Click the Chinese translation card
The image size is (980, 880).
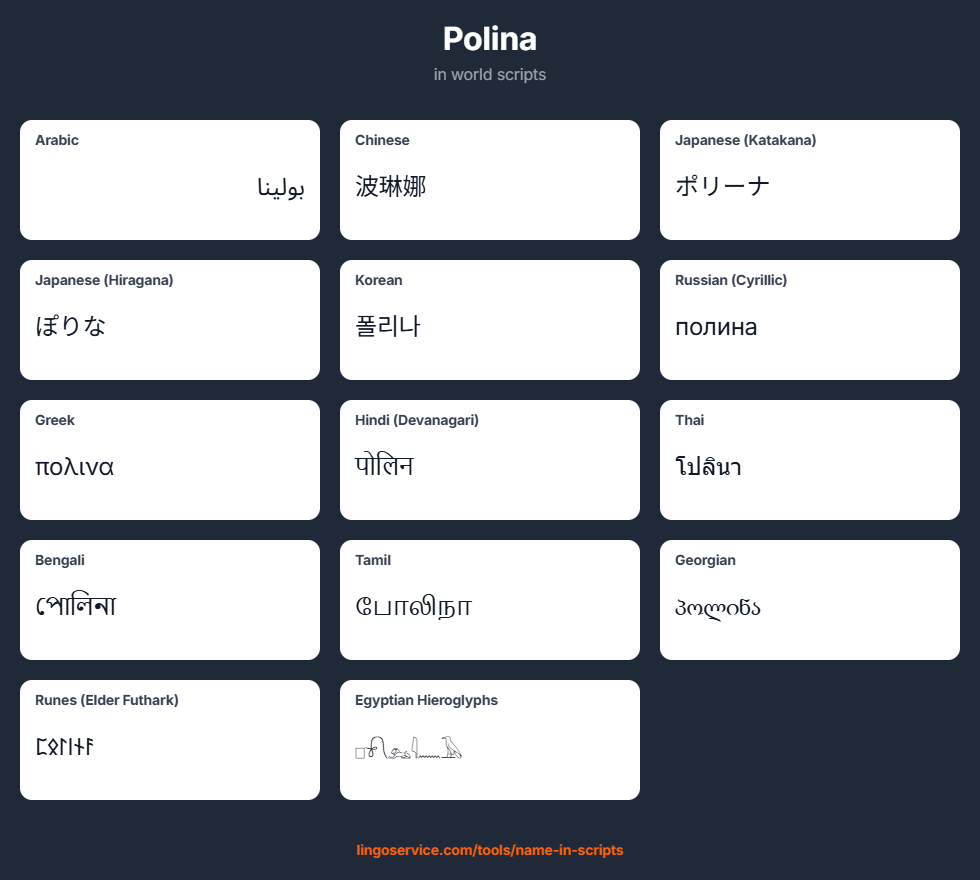490,180
